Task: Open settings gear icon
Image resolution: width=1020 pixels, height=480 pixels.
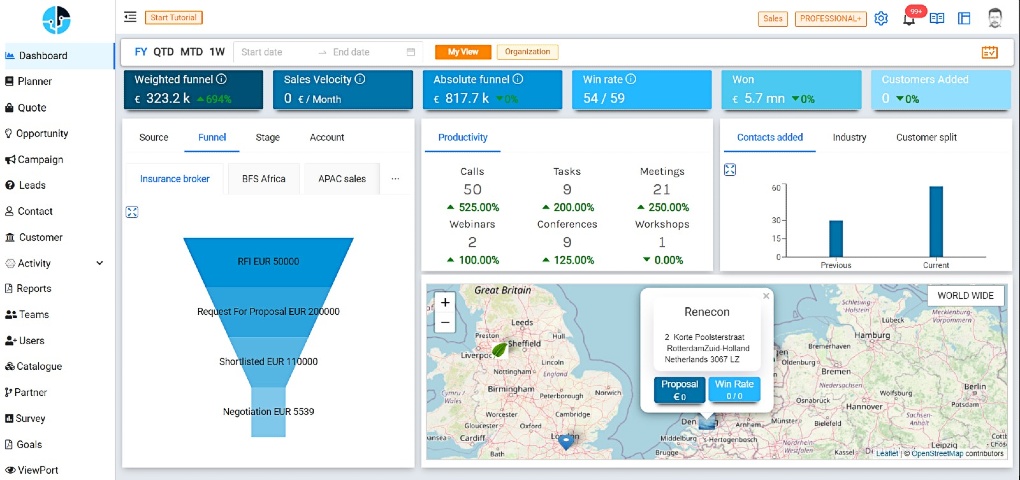Action: pos(881,18)
